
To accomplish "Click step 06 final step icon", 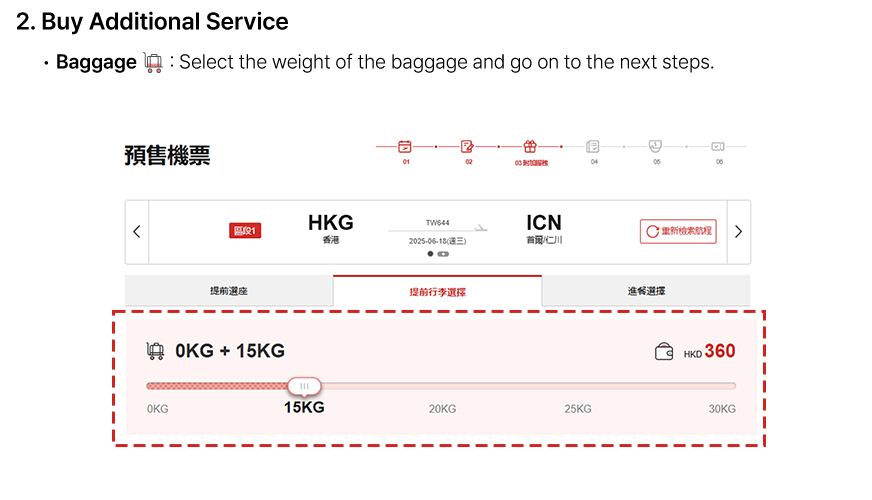I will click(718, 146).
